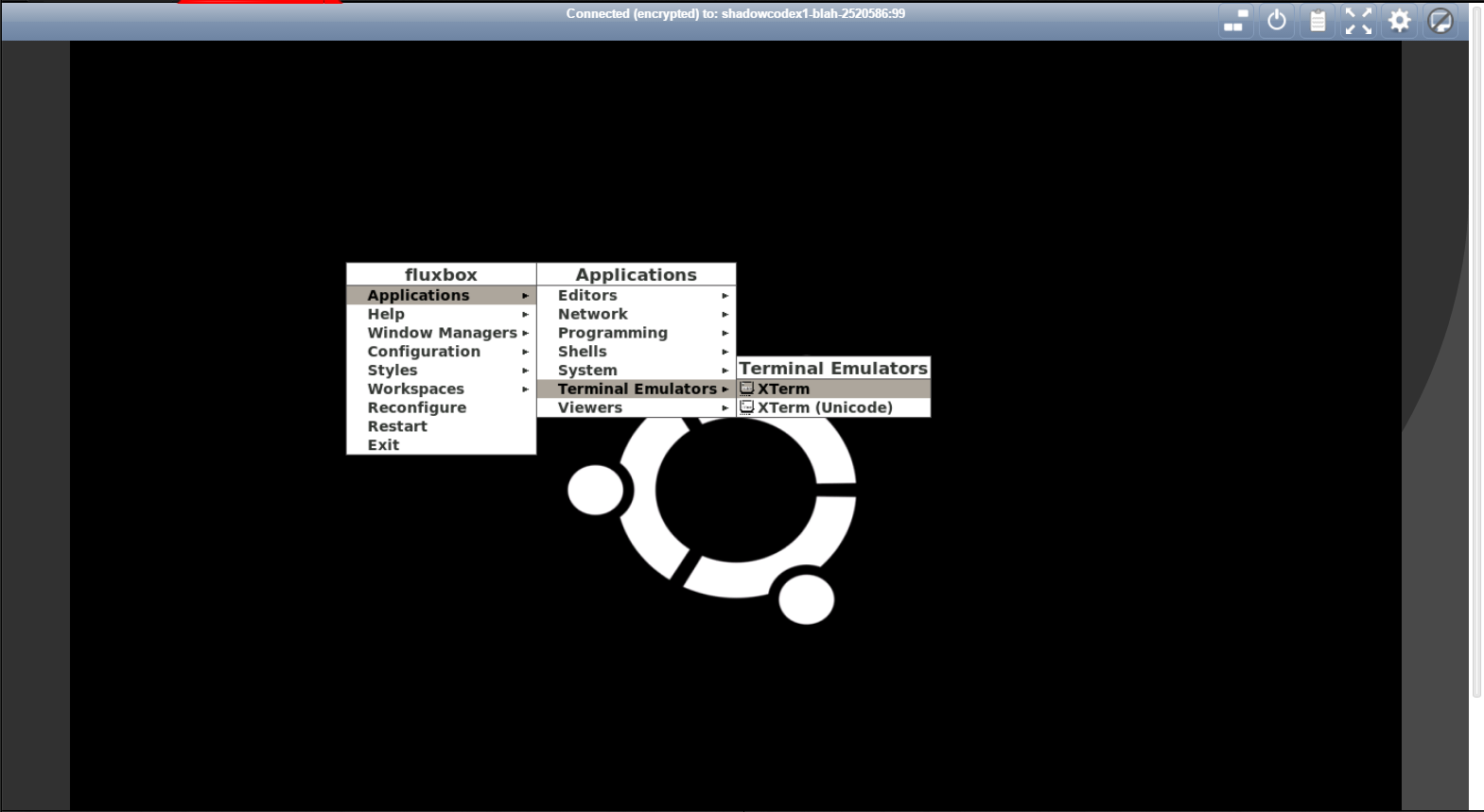Expand the arrow next to Window Managers

click(x=526, y=333)
